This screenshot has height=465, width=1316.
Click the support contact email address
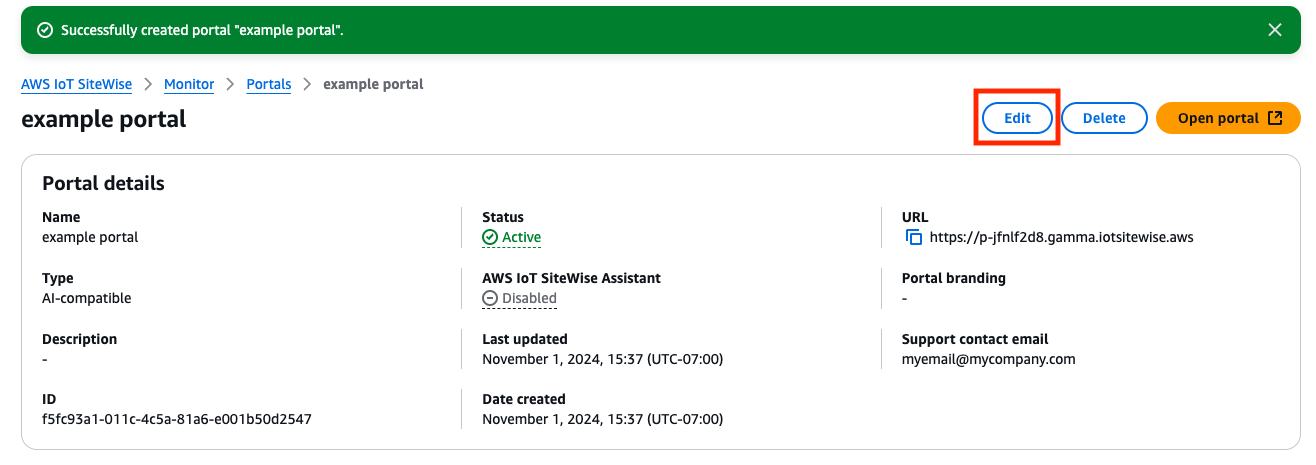[x=988, y=359]
